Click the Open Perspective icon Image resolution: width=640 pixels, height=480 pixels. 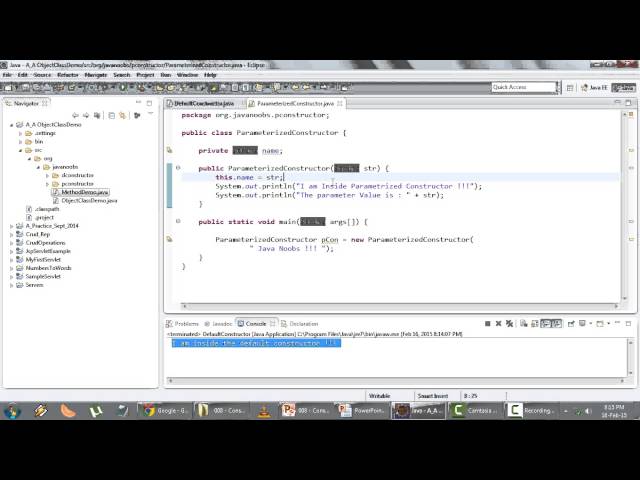[570, 88]
